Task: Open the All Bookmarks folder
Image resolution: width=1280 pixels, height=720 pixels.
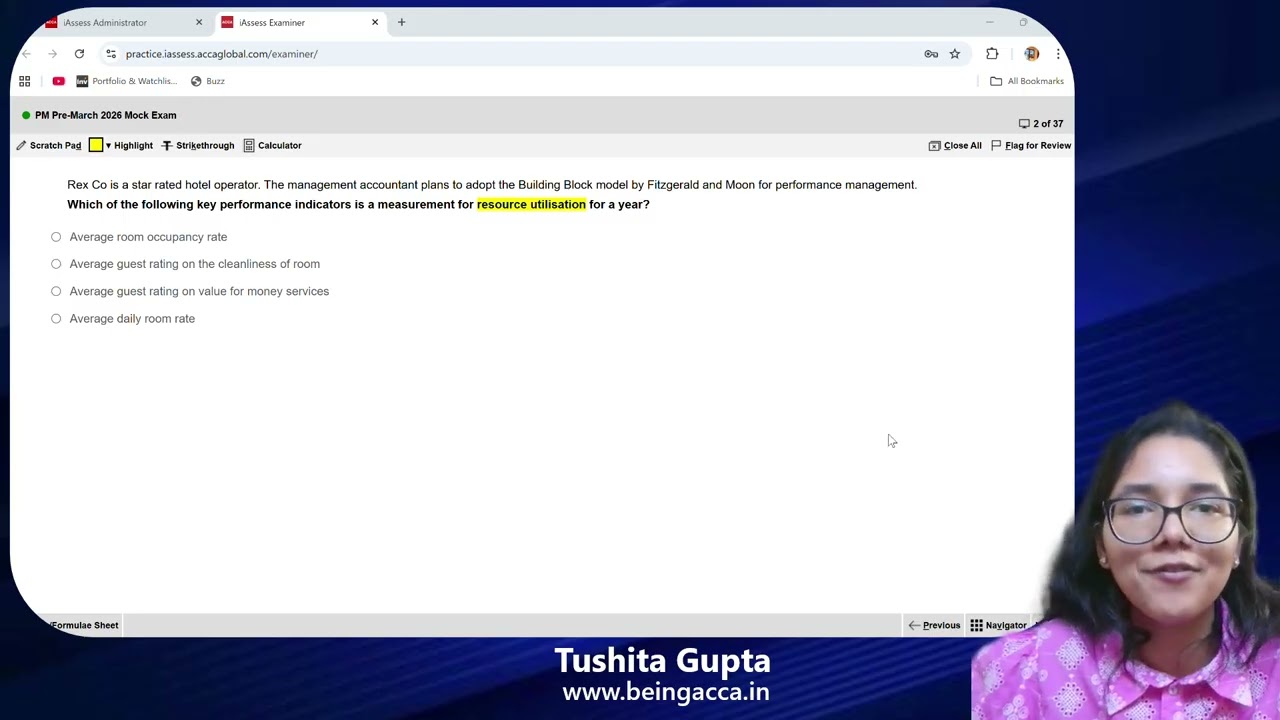Action: 1028,81
